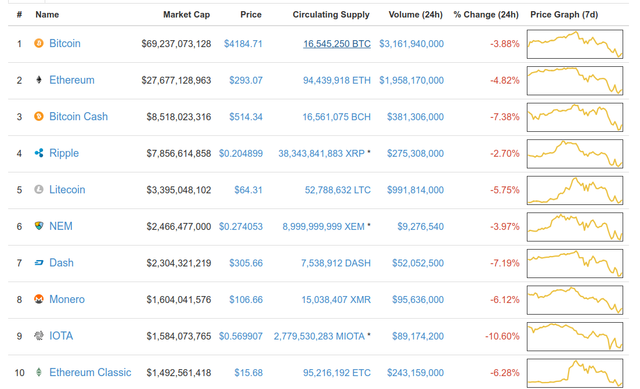Open Bitcoin's 7-day price graph
This screenshot has width=640, height=389.
tap(575, 44)
